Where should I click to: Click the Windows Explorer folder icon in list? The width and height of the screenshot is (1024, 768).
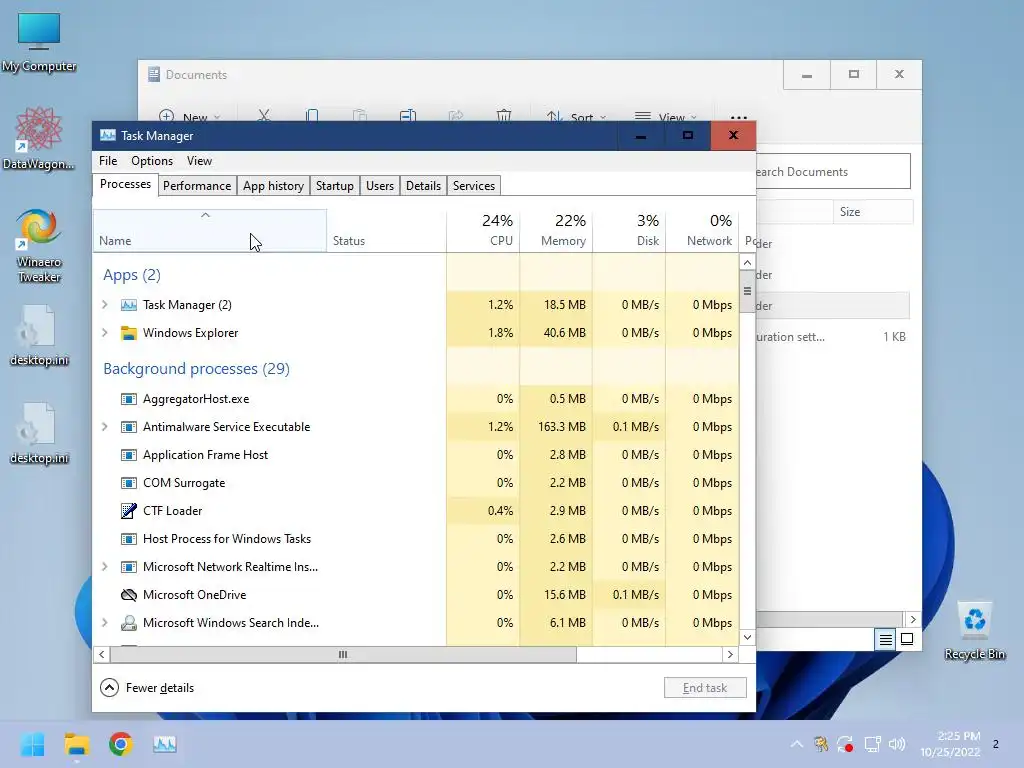click(x=129, y=333)
